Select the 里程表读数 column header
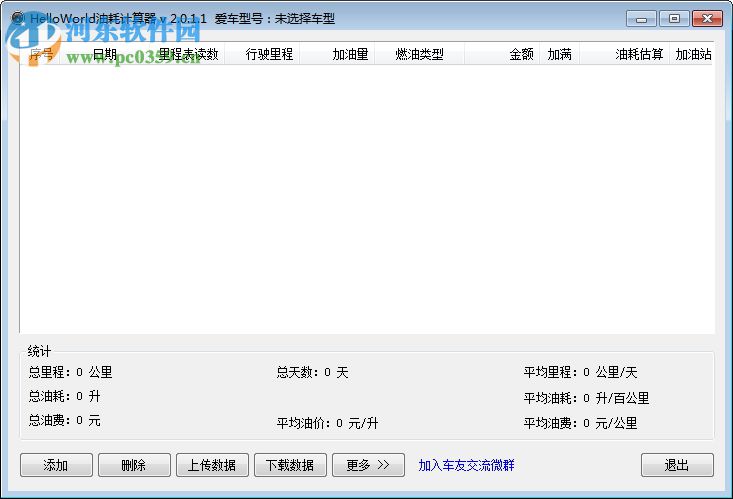 click(188, 54)
